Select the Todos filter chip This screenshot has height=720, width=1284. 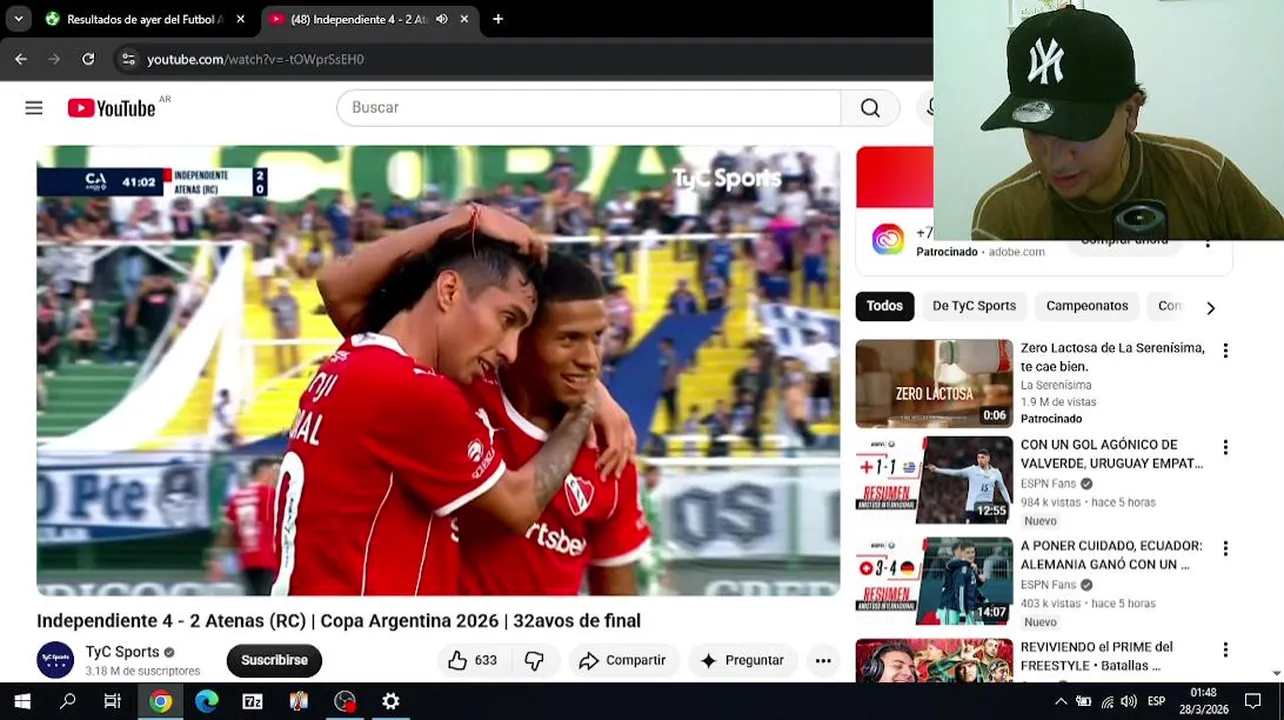pyautogui.click(x=884, y=306)
